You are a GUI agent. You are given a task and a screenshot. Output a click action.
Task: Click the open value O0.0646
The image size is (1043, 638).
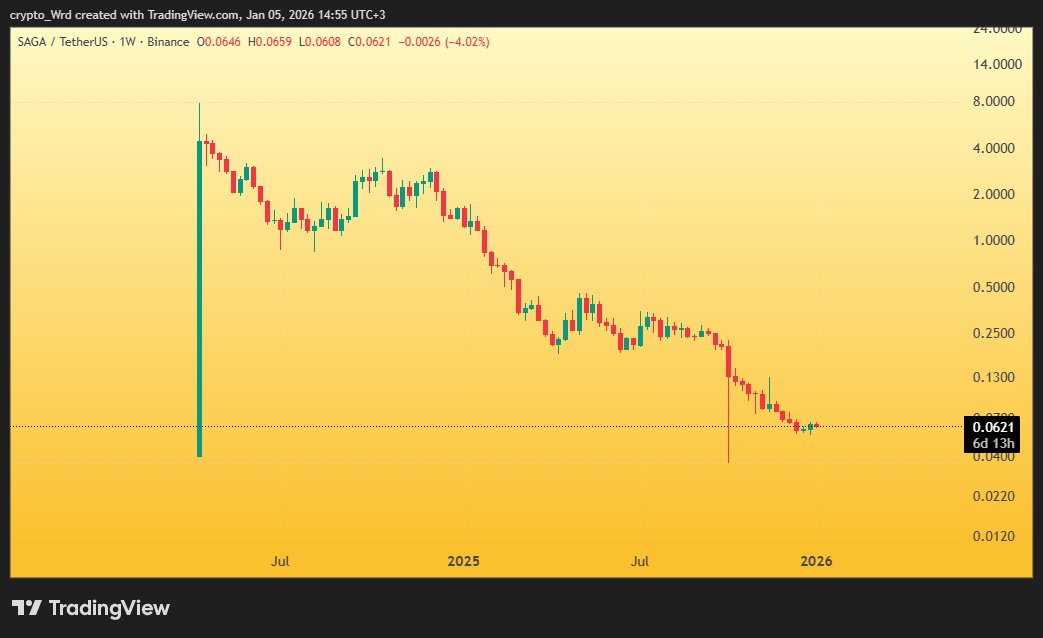click(219, 42)
